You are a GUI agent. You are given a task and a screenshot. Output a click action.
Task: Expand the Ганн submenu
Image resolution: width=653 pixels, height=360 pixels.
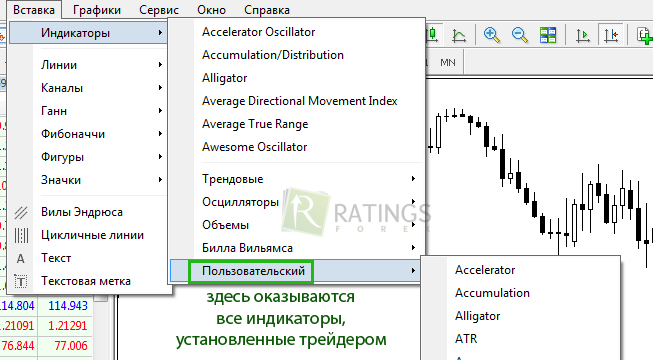coord(88,111)
